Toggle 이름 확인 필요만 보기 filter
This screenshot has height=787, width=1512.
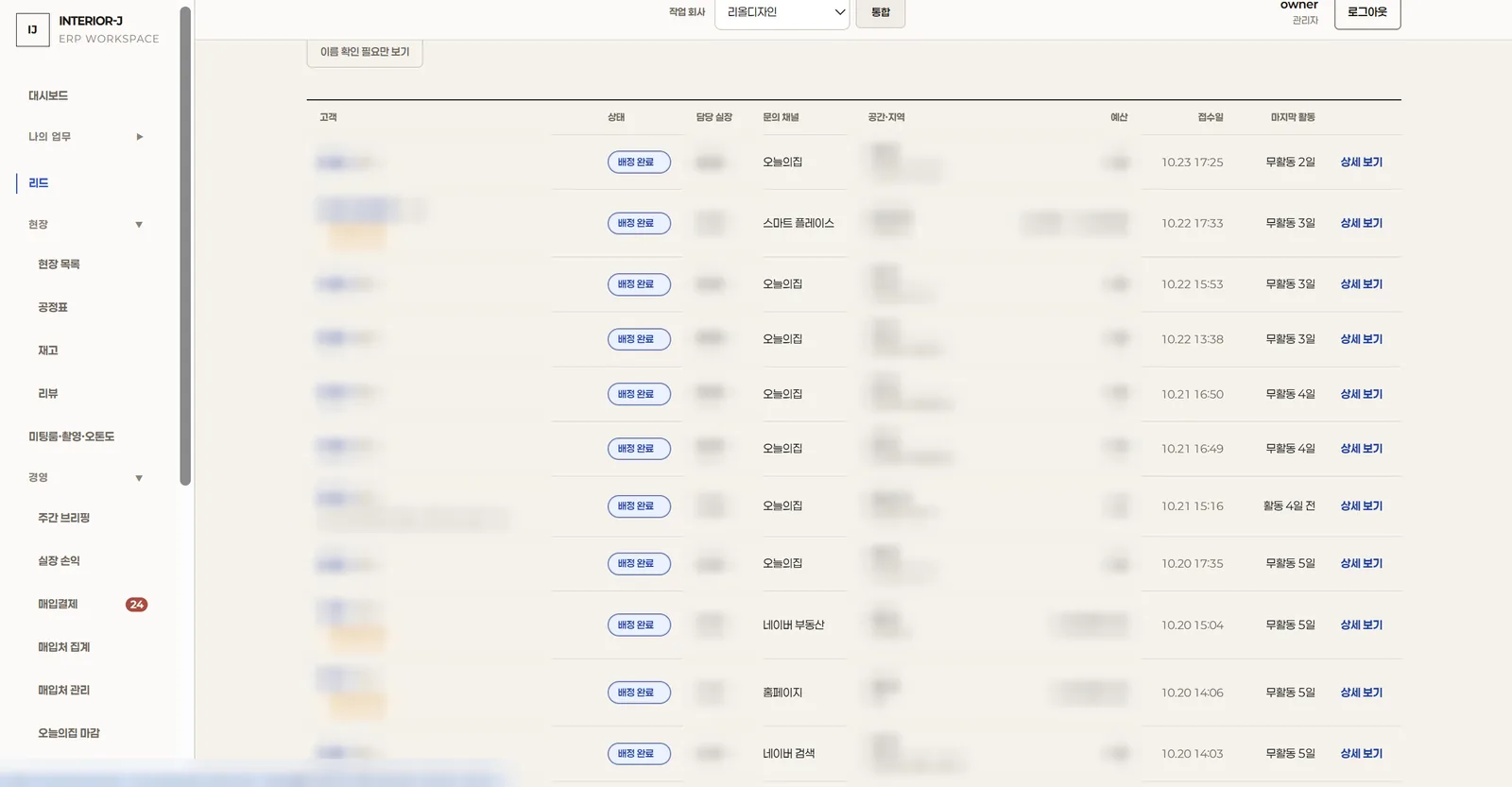[365, 52]
